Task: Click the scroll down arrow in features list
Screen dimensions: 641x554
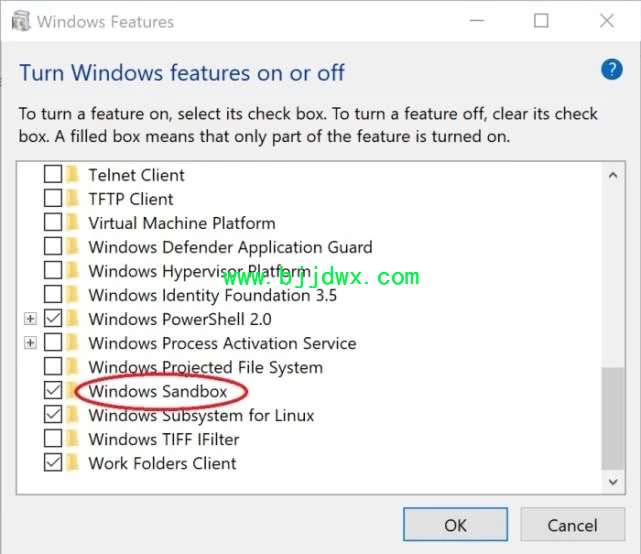Action: tap(613, 482)
